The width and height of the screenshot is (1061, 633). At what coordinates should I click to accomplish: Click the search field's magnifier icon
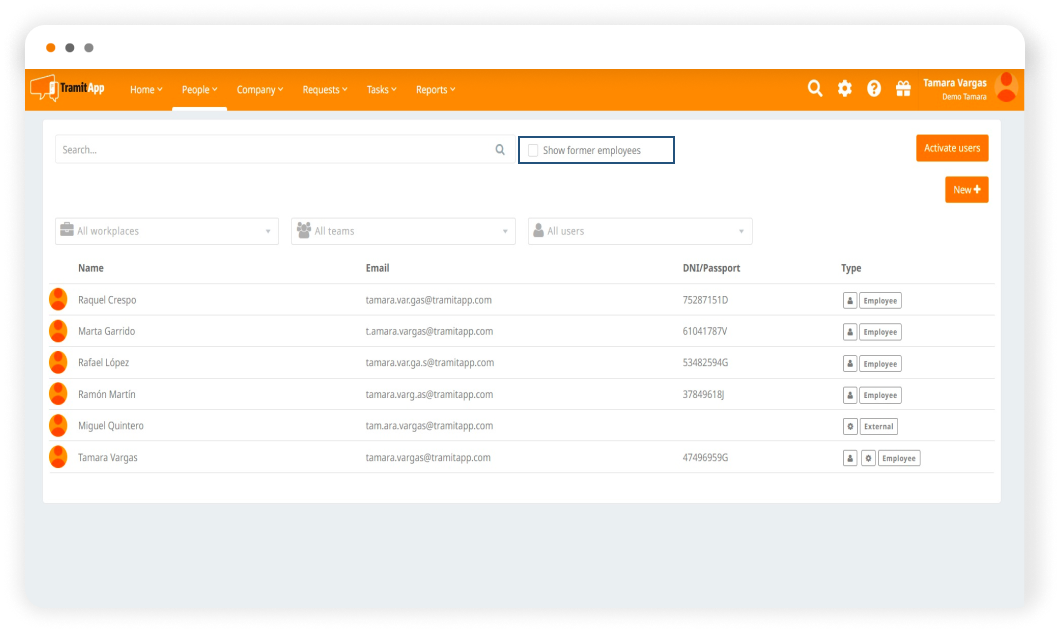pyautogui.click(x=500, y=150)
